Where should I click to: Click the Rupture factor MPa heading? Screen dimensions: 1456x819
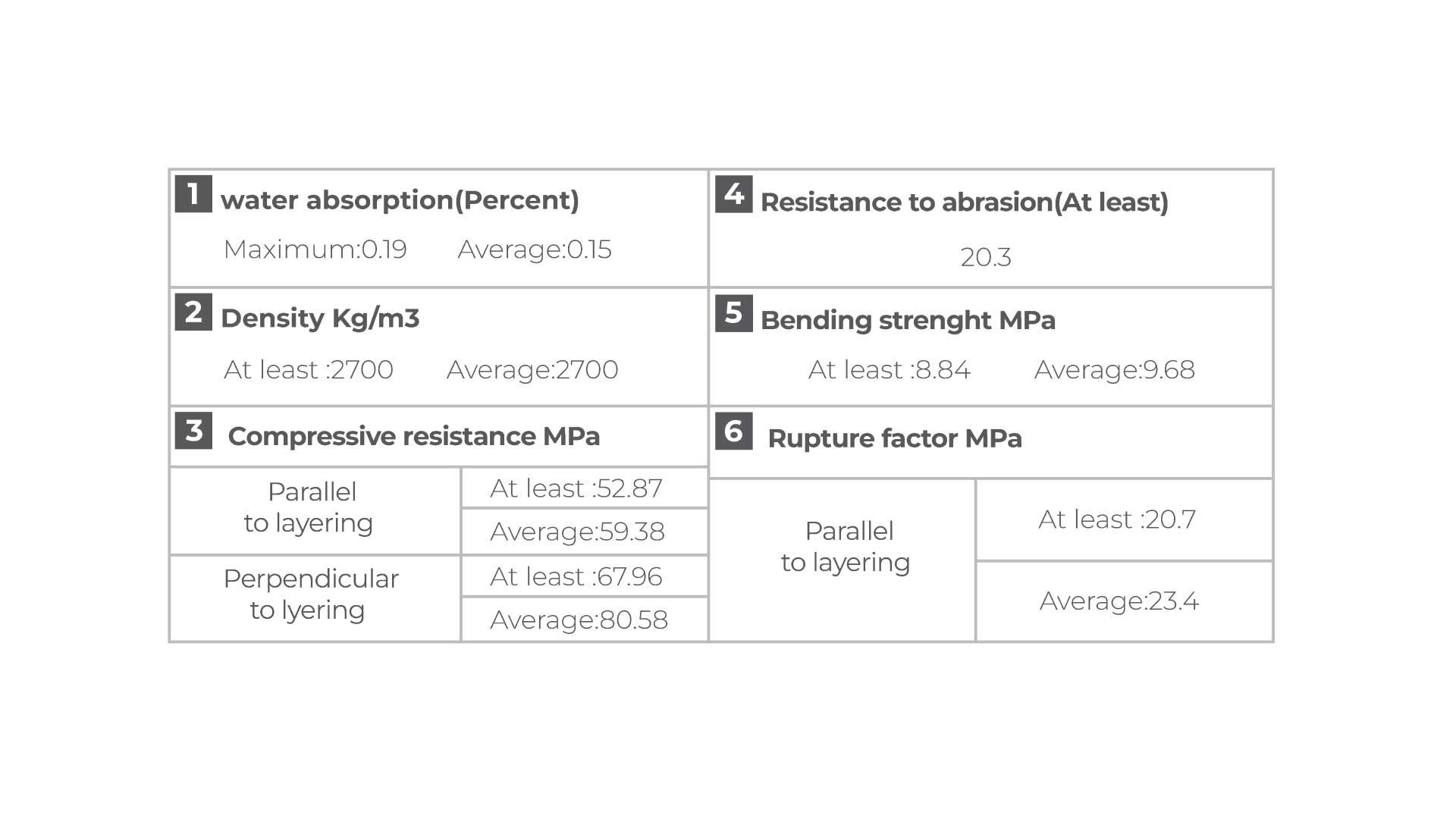tap(895, 438)
